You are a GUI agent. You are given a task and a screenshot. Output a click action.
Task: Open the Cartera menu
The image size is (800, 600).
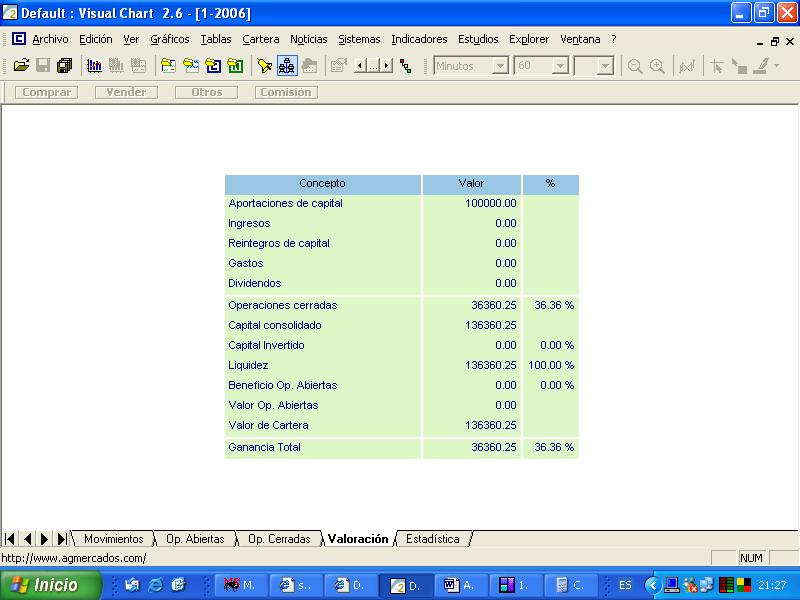(x=261, y=39)
